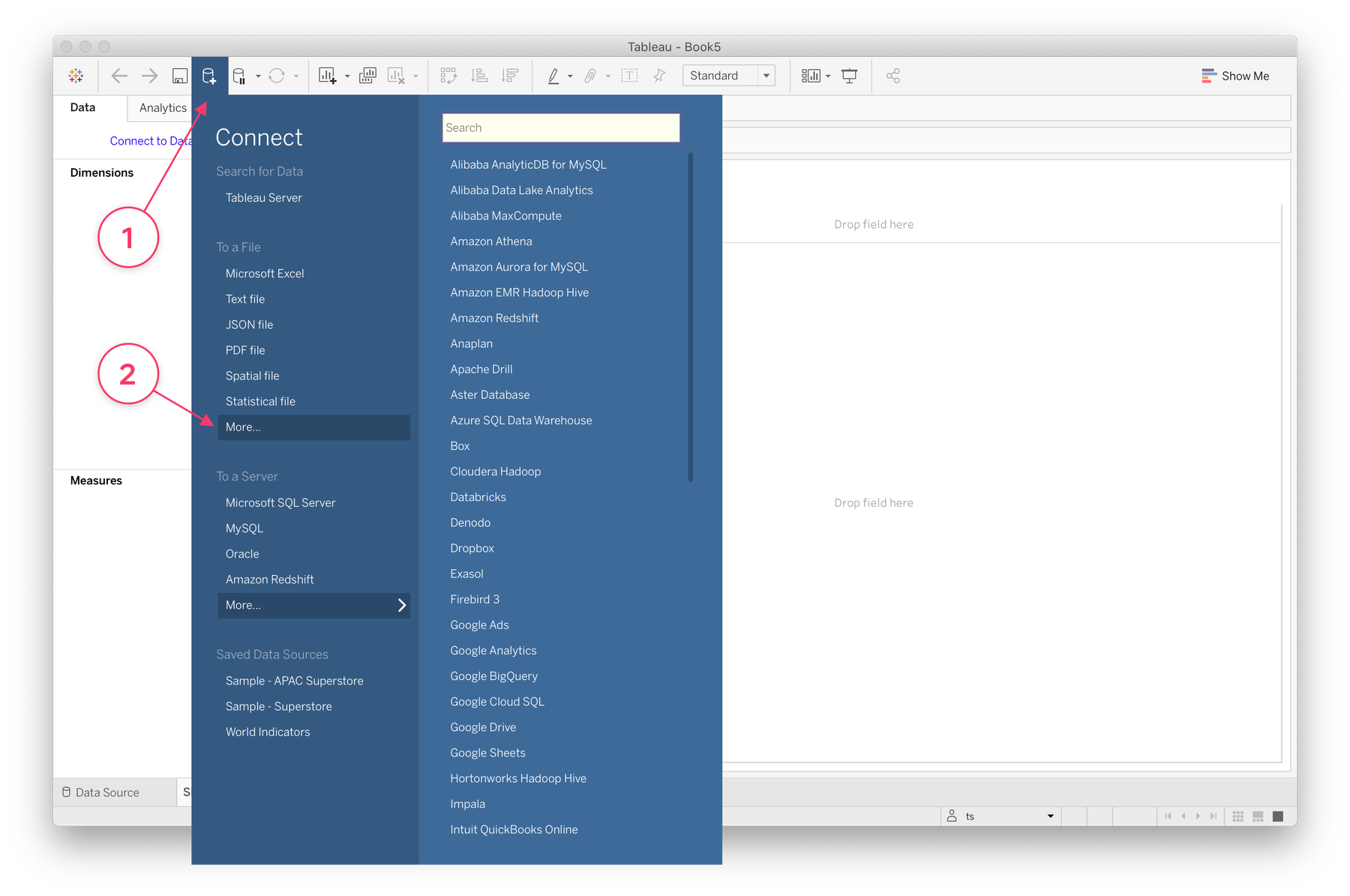Viewport: 1350px width, 896px height.
Task: Open the Pause Auto Updates dropdown arrow
Action: [258, 76]
